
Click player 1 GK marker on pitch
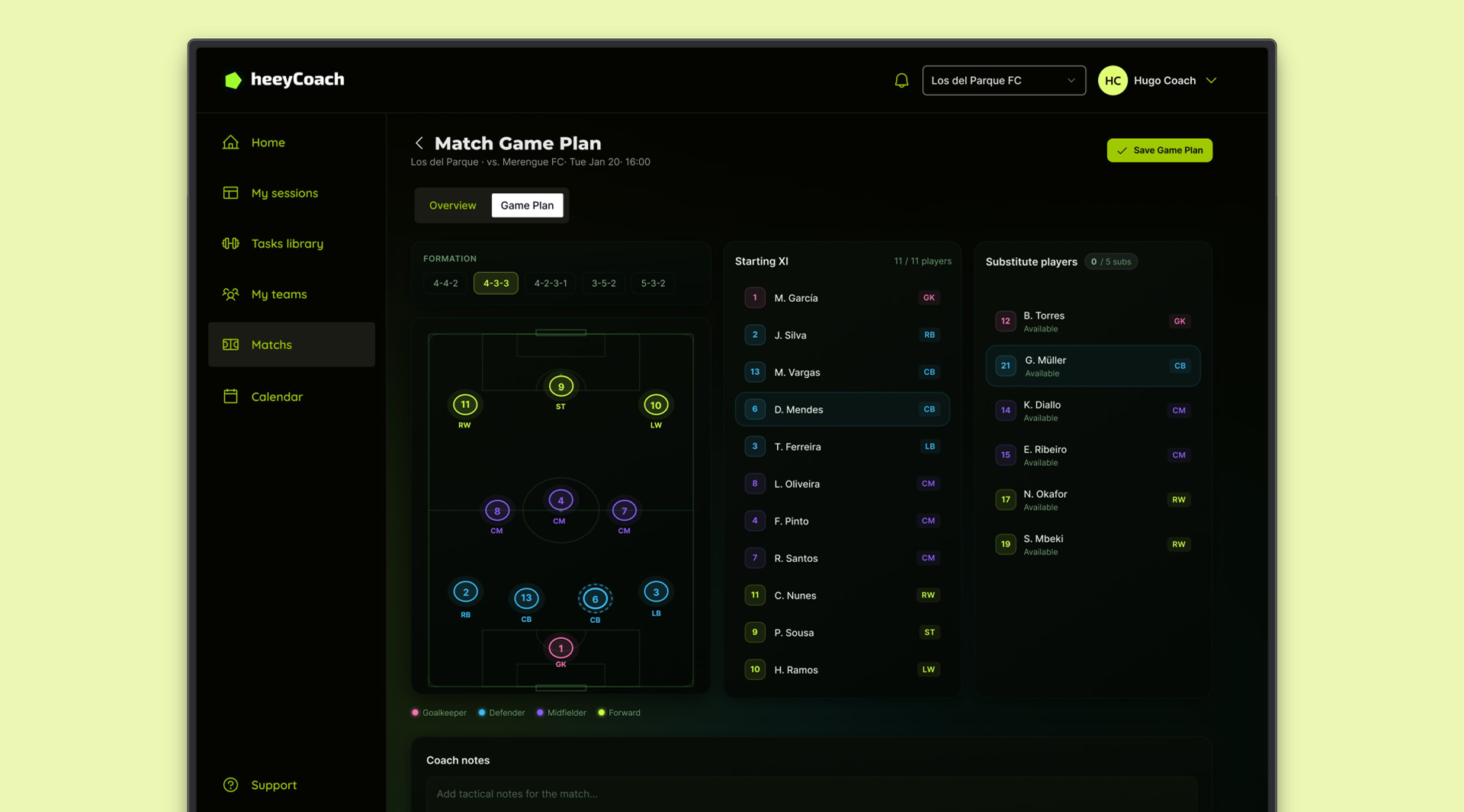click(x=560, y=648)
